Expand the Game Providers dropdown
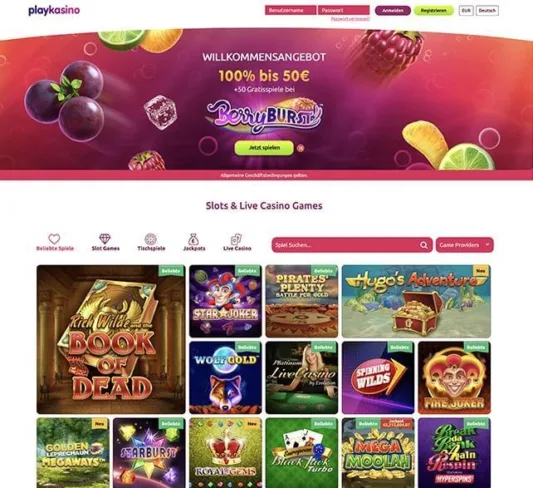 click(x=464, y=245)
